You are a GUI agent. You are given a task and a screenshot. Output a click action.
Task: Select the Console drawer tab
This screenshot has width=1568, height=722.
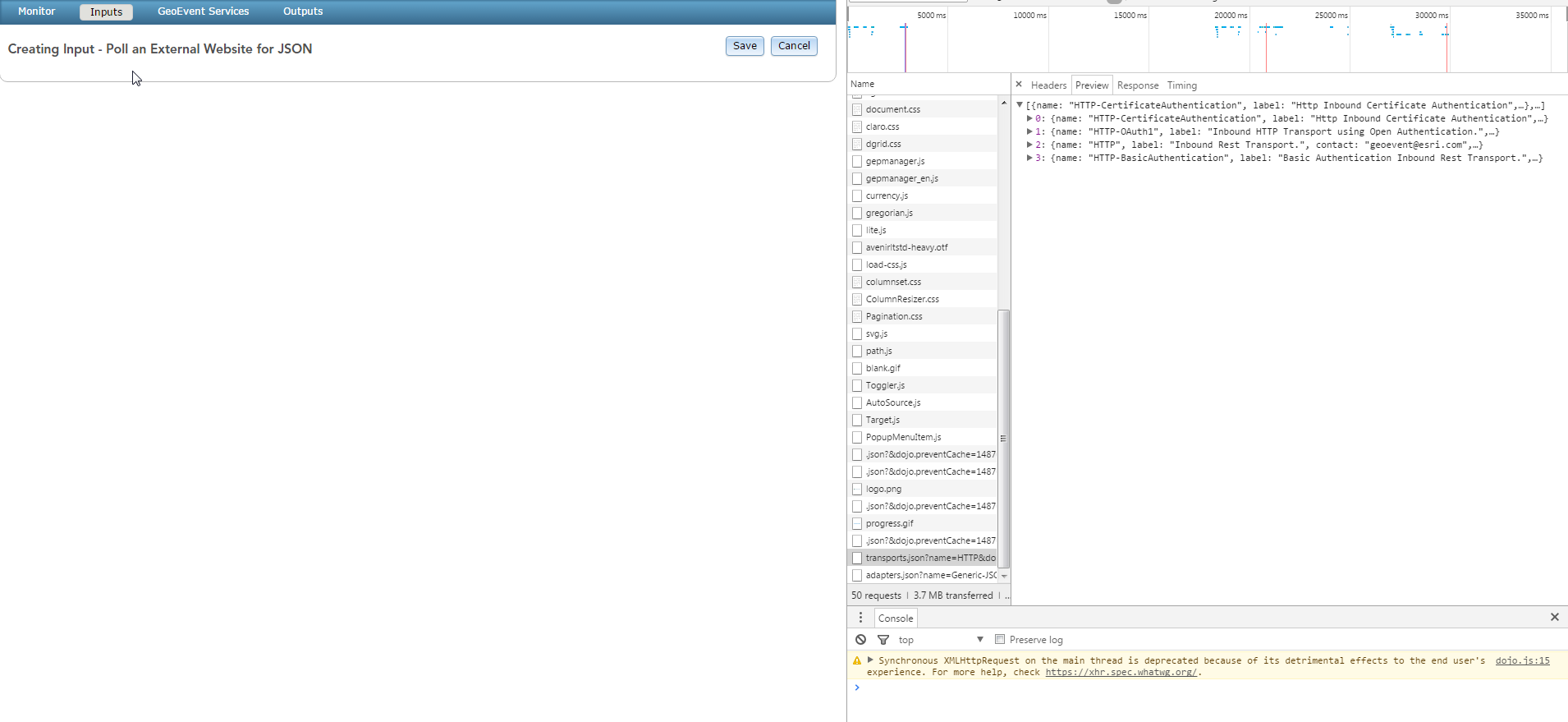(896, 618)
